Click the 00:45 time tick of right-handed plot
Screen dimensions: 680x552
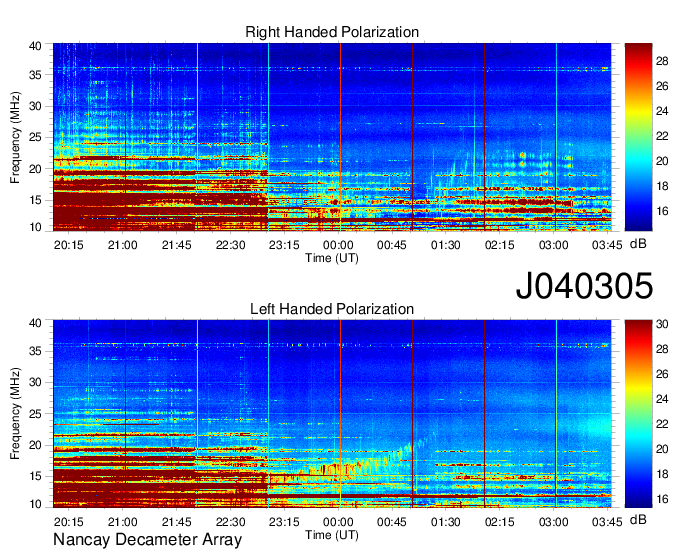(392, 245)
